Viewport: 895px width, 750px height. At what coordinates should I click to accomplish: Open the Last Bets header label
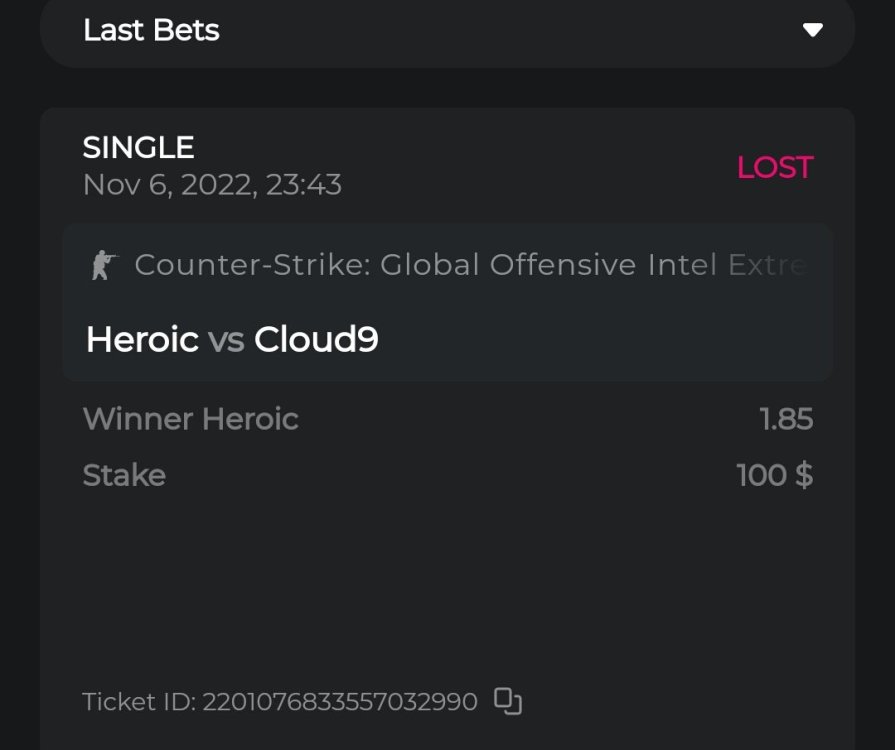point(151,30)
